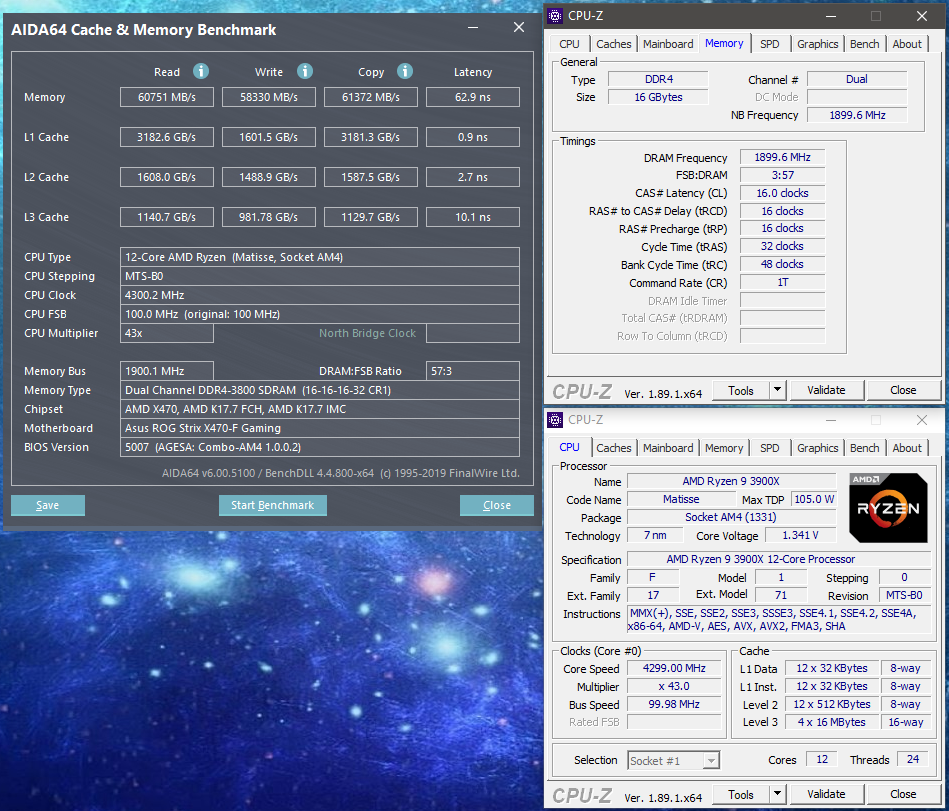Screen dimensions: 949x811
Task: Click Close button in AIDA64 benchmark window
Action: (x=497, y=505)
